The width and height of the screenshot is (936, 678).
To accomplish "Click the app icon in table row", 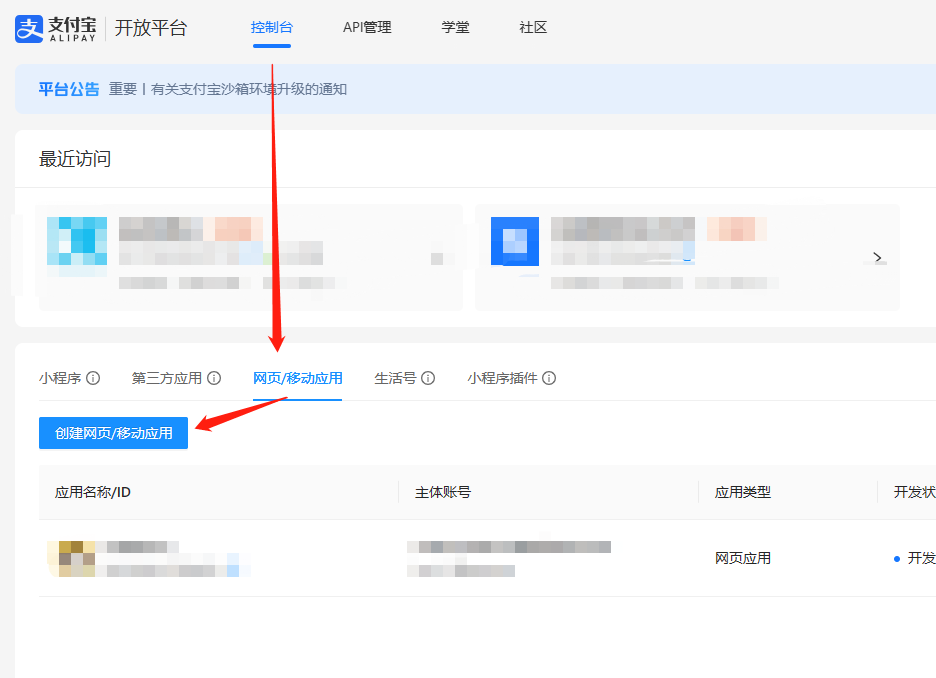I will 71,558.
